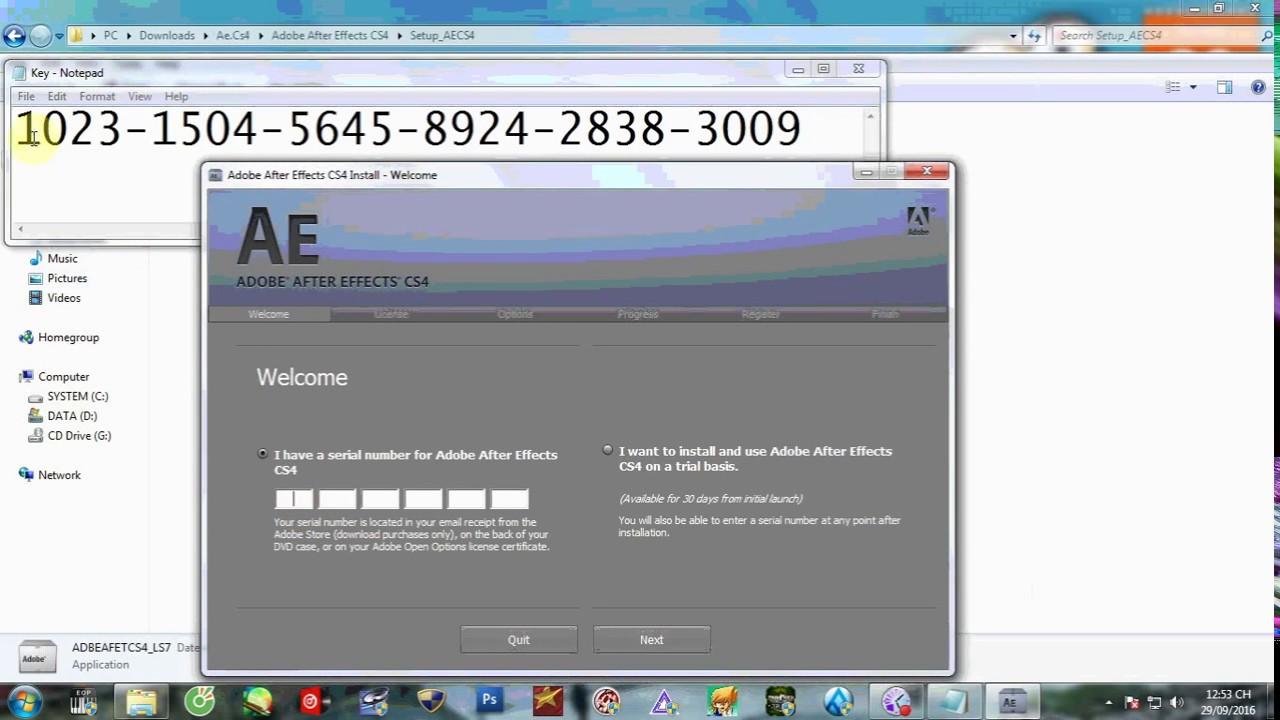Go forward in Explorer
Viewport: 1280px width, 720px height.
tap(40, 36)
